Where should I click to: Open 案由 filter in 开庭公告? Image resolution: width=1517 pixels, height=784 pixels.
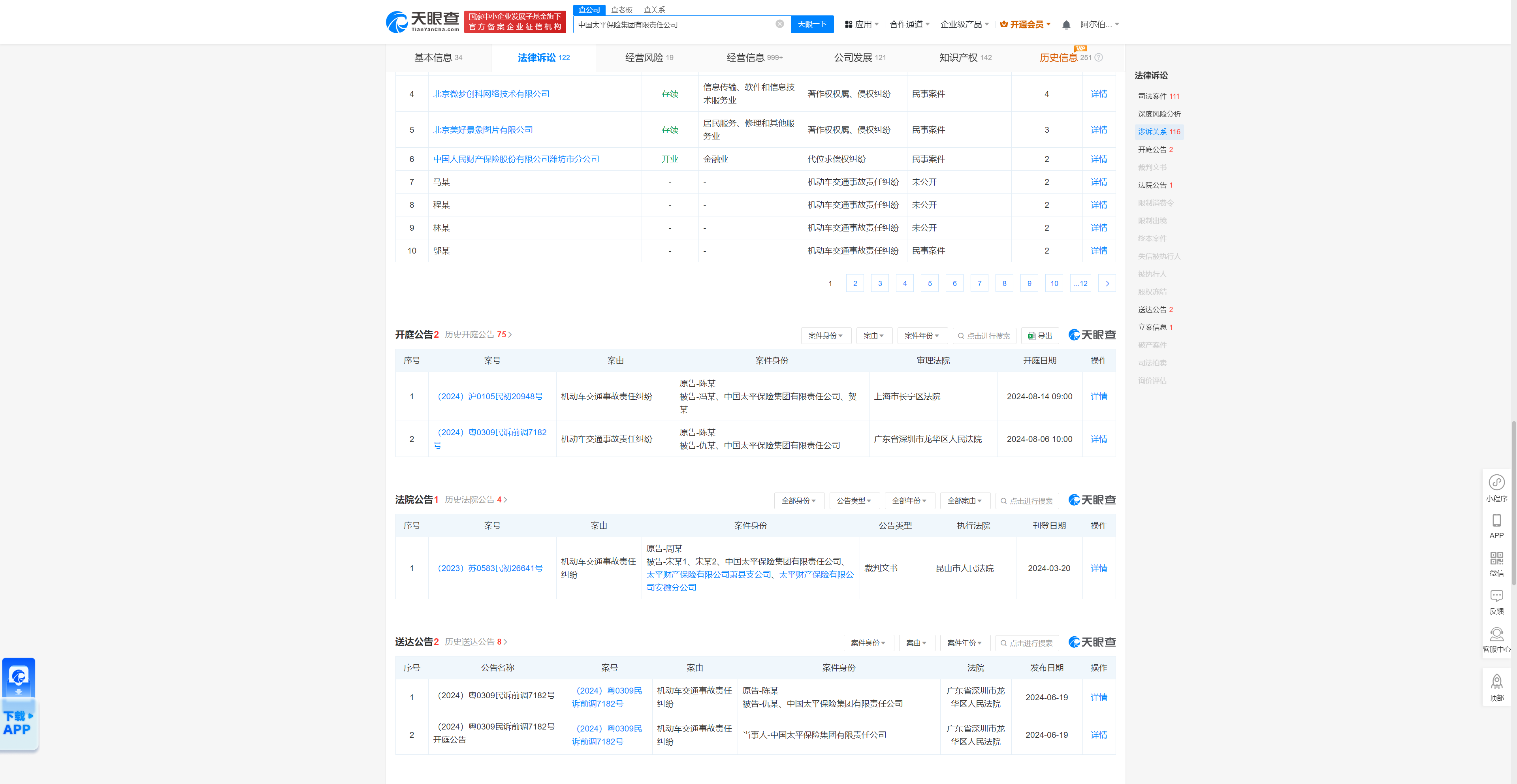[x=874, y=335]
